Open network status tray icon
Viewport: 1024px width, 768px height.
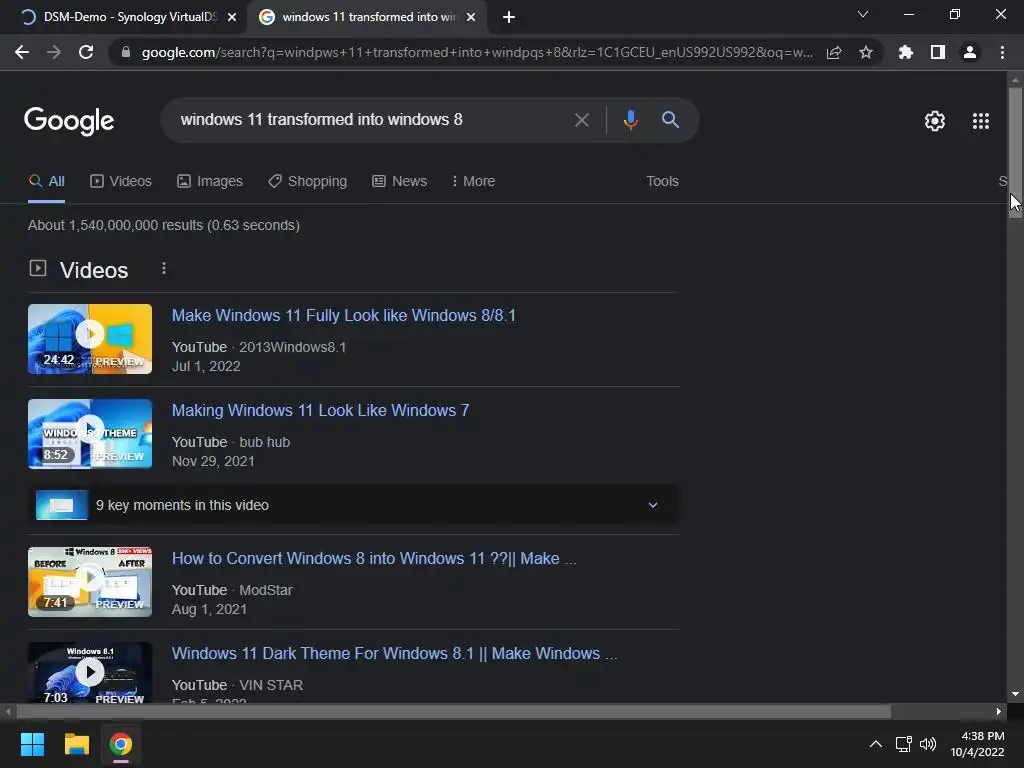click(903, 744)
